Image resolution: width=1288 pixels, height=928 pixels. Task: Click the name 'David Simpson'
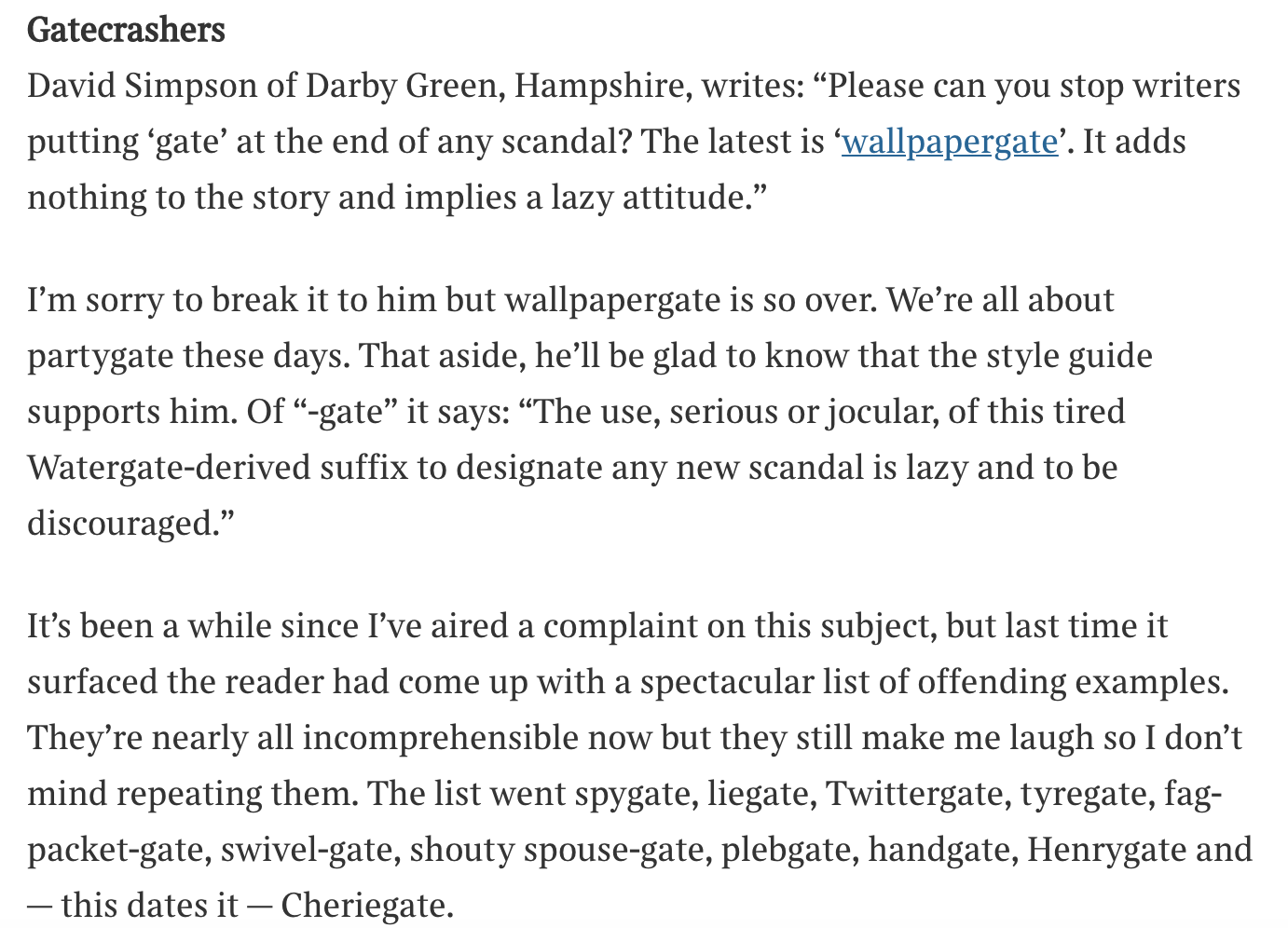(143, 86)
